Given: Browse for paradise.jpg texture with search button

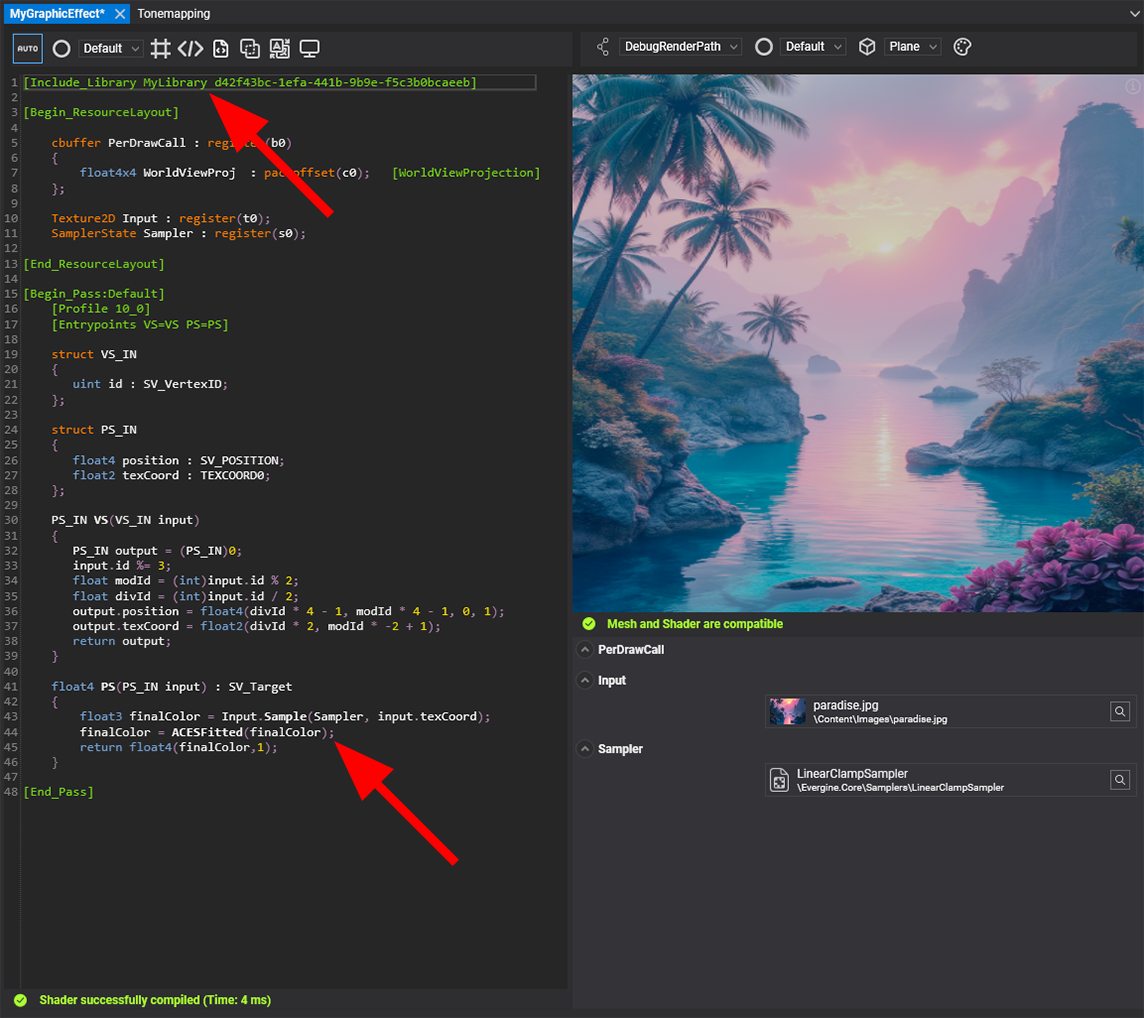Looking at the screenshot, I should click(1120, 711).
